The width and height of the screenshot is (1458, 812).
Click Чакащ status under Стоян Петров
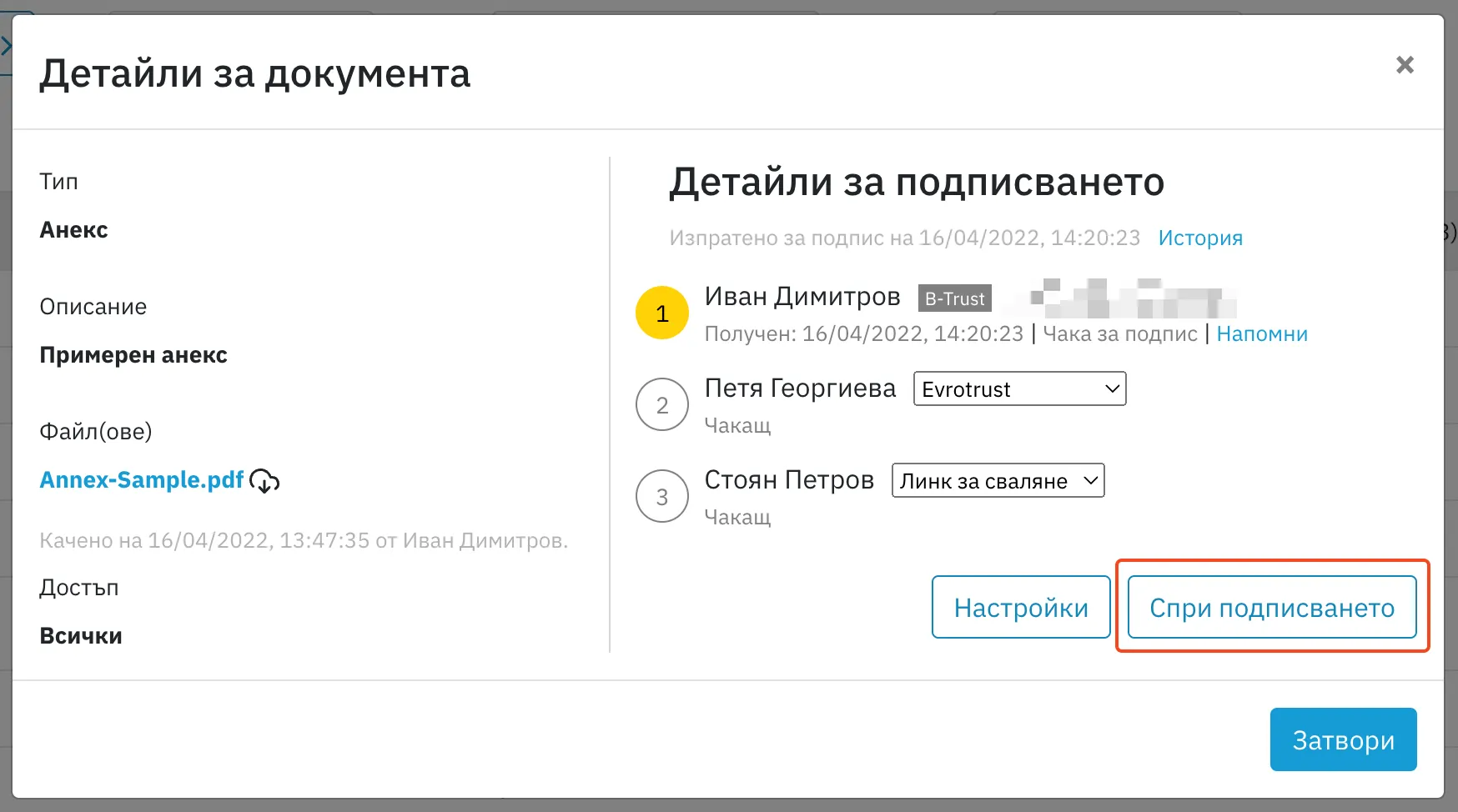(737, 517)
